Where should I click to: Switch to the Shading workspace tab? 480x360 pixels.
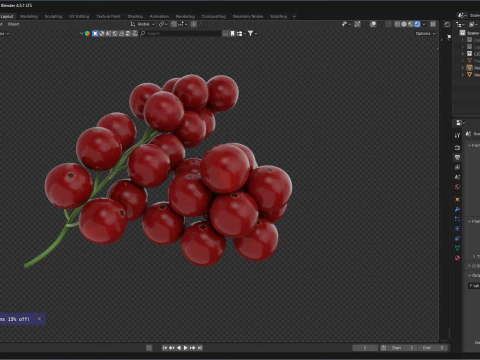[x=135, y=16]
